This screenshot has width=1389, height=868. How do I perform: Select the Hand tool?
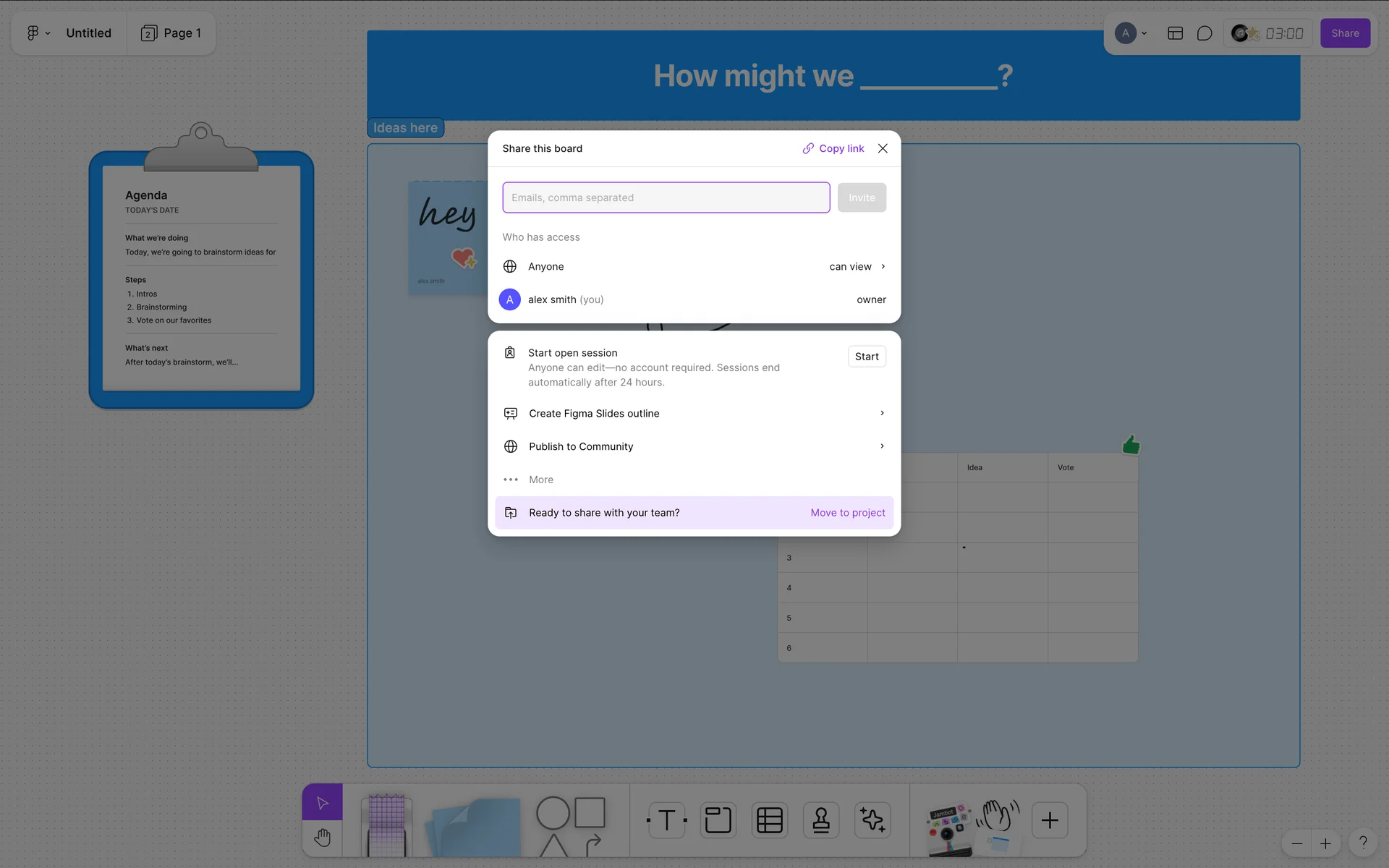323,838
